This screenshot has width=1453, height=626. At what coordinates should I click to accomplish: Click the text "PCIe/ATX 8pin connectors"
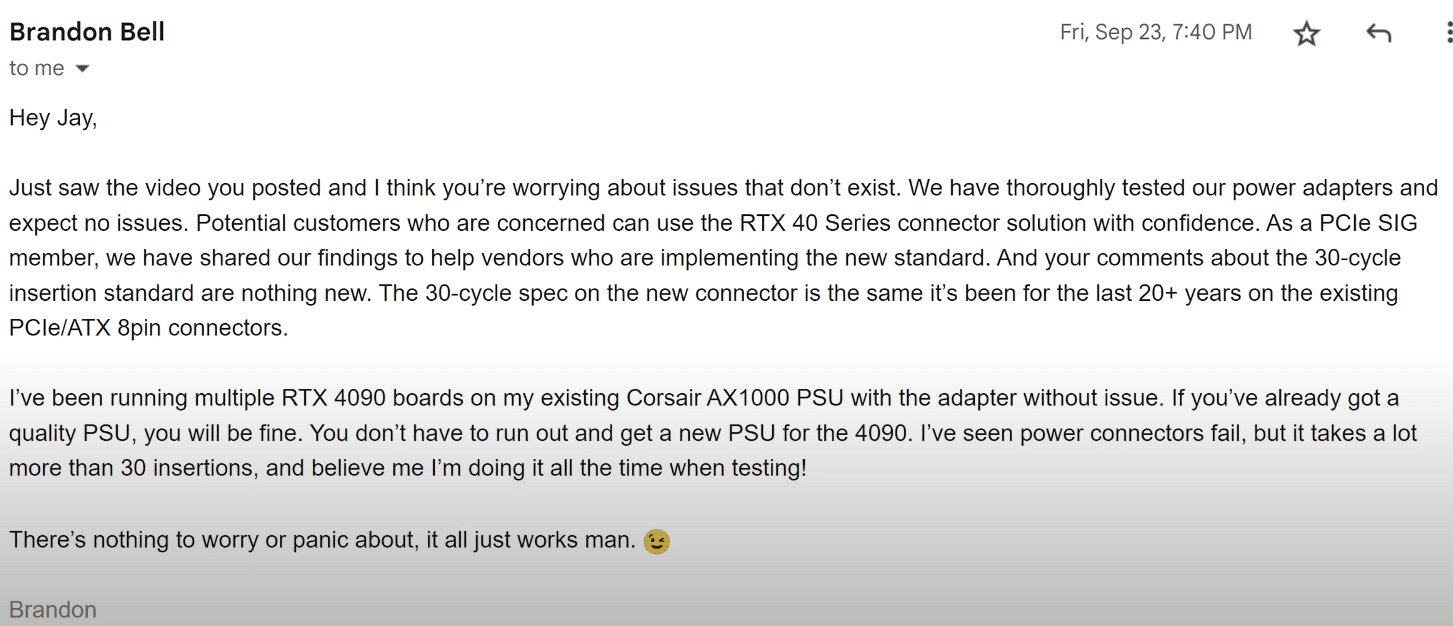pos(147,328)
